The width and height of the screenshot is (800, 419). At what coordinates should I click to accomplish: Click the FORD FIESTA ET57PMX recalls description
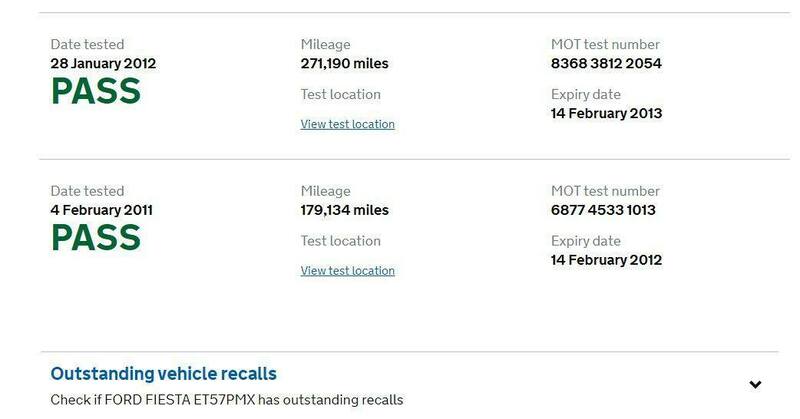pyautogui.click(x=226, y=400)
